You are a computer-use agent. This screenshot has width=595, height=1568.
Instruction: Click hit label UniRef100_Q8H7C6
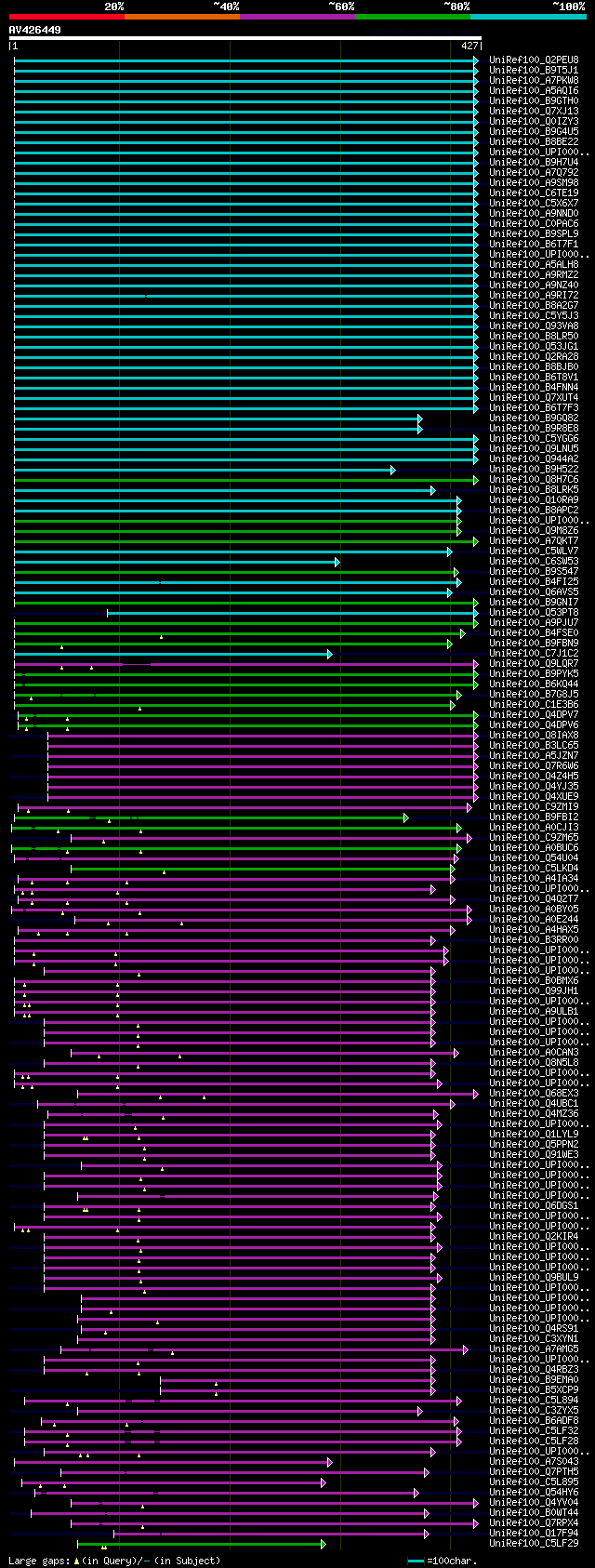[x=534, y=479]
